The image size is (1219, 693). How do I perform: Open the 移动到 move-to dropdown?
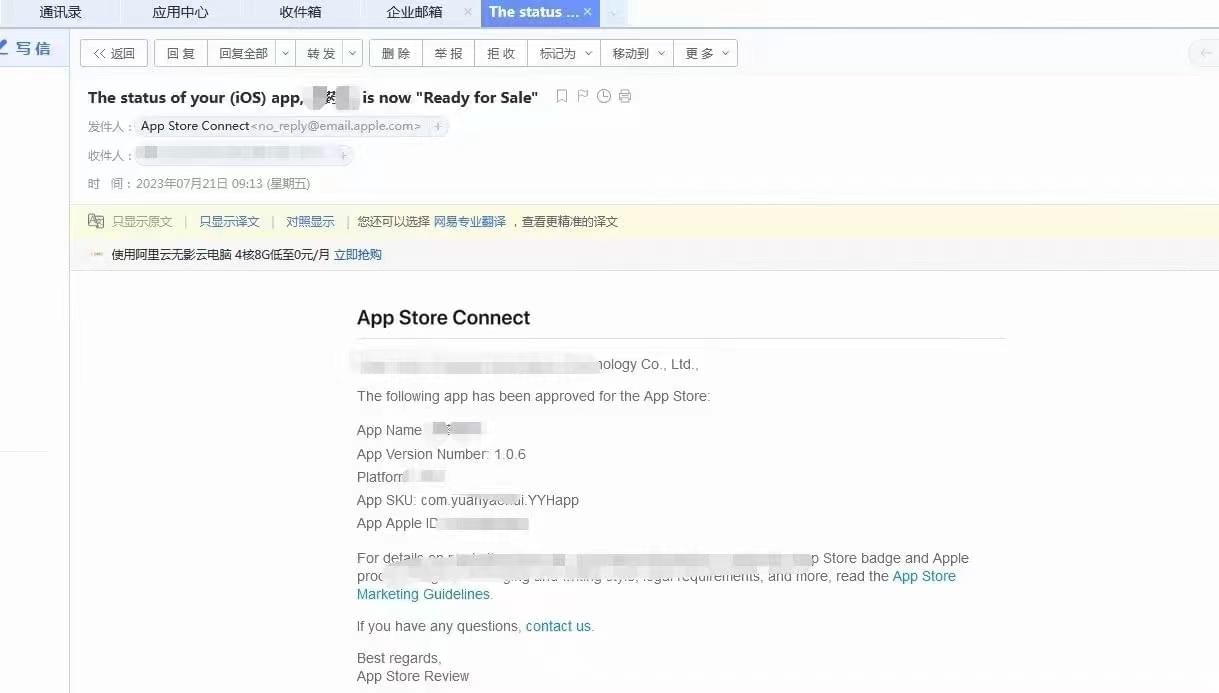(x=661, y=54)
